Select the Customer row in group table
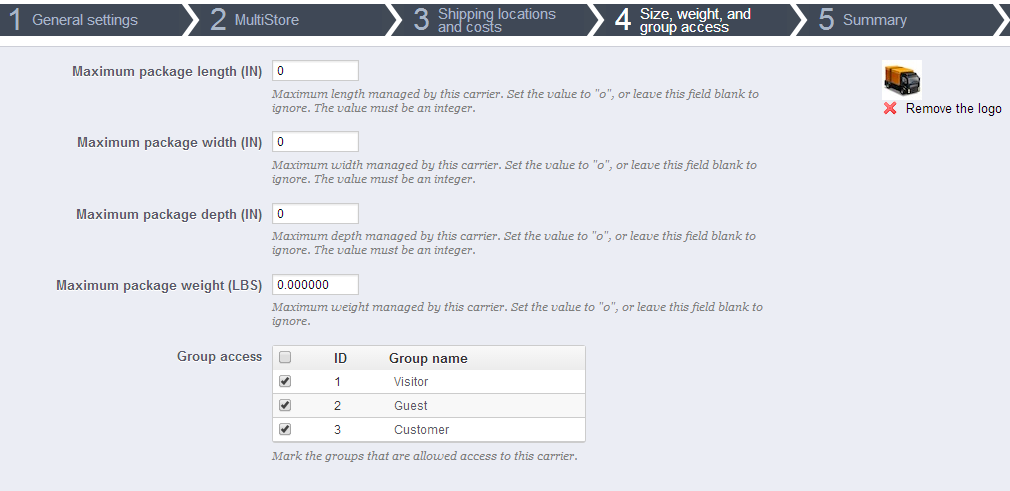 point(421,430)
